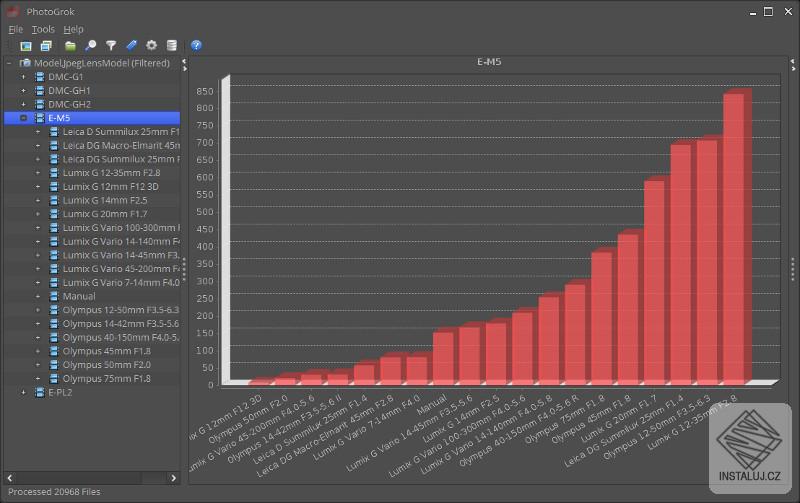Screen dimensions: 800x503
Task: Click the Manual lens bar in chart
Action: [x=443, y=359]
